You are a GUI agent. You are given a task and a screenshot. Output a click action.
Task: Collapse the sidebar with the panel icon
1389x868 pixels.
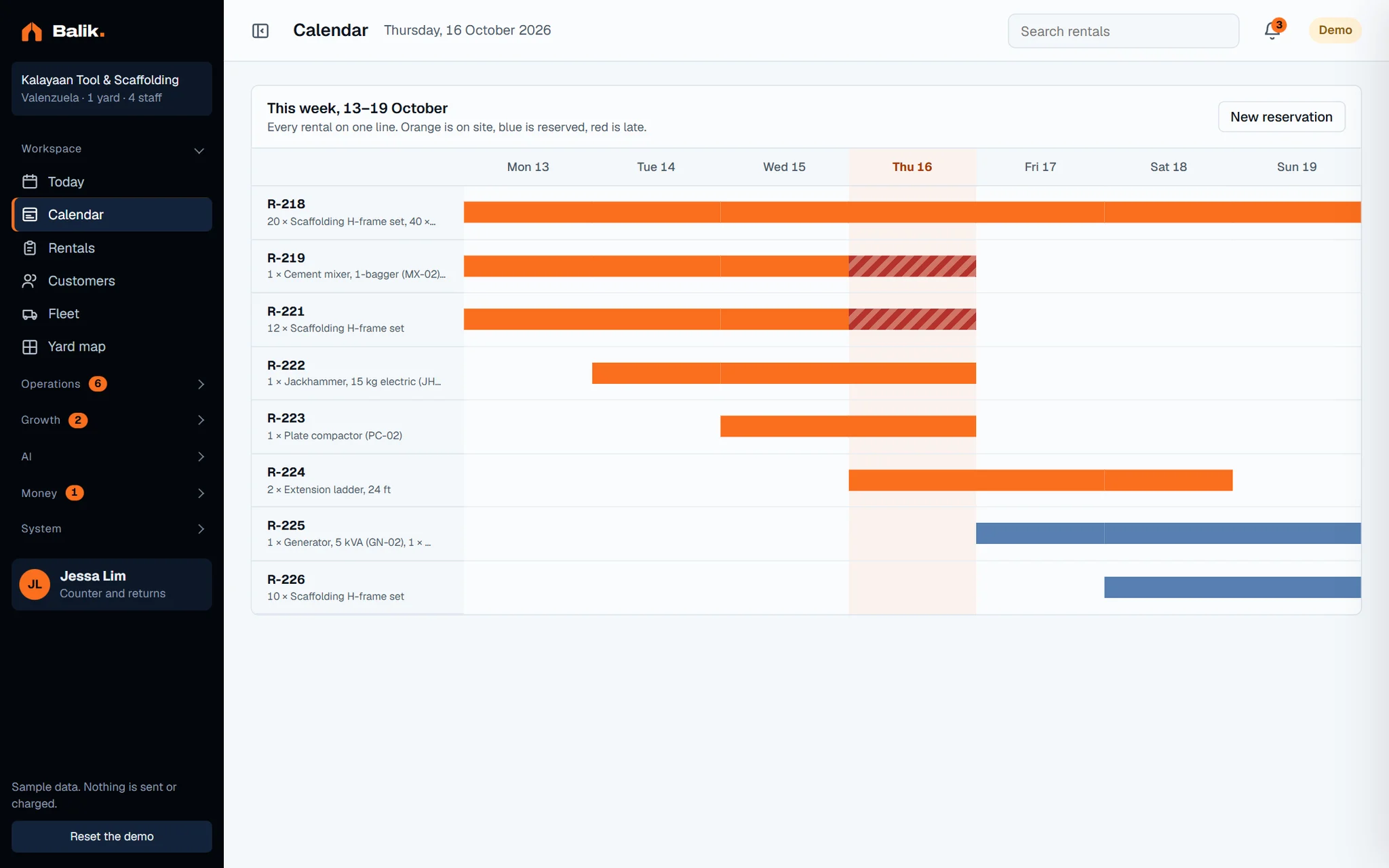click(x=260, y=31)
